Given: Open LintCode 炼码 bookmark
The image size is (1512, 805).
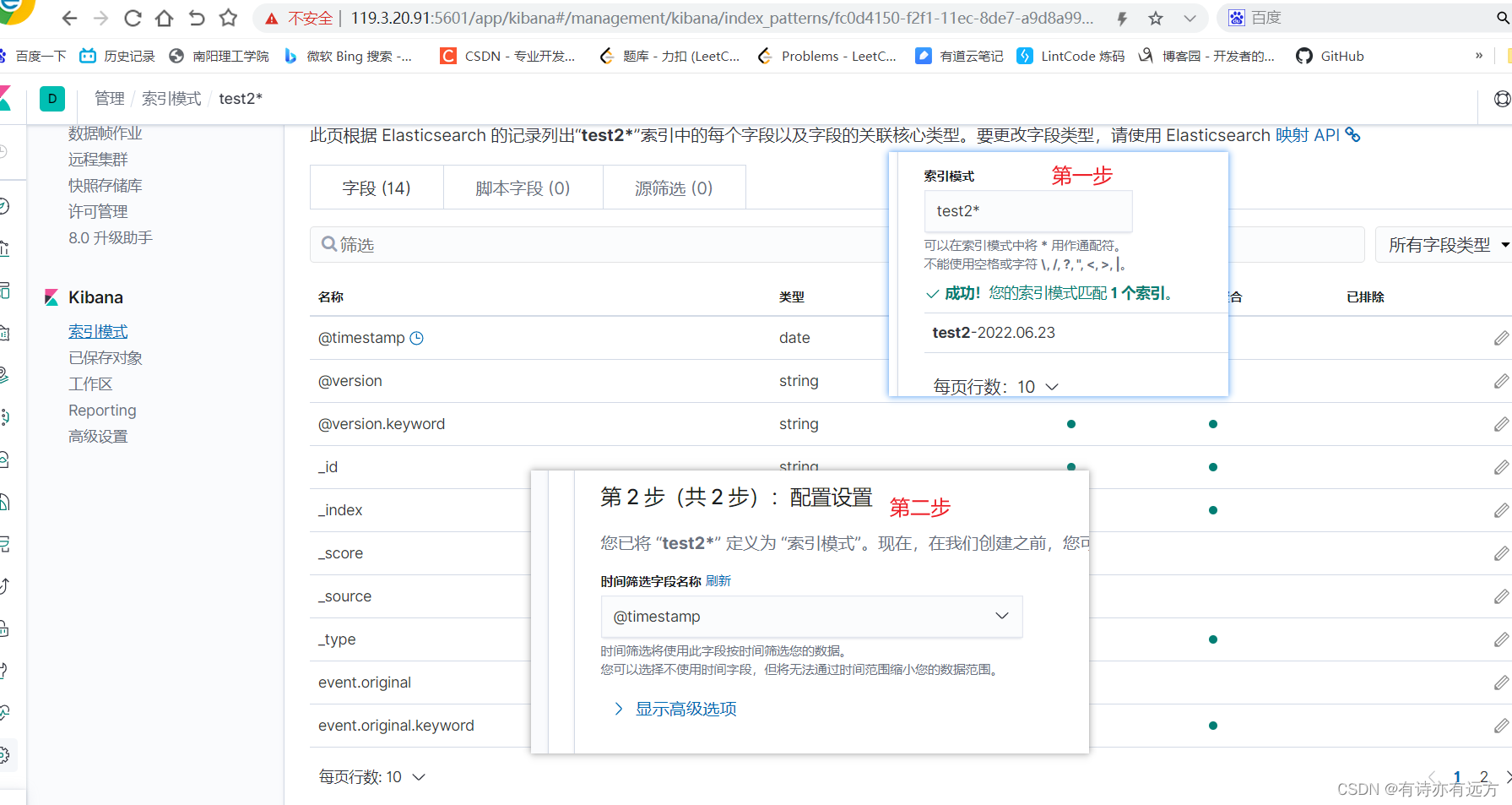Looking at the screenshot, I should [1070, 56].
